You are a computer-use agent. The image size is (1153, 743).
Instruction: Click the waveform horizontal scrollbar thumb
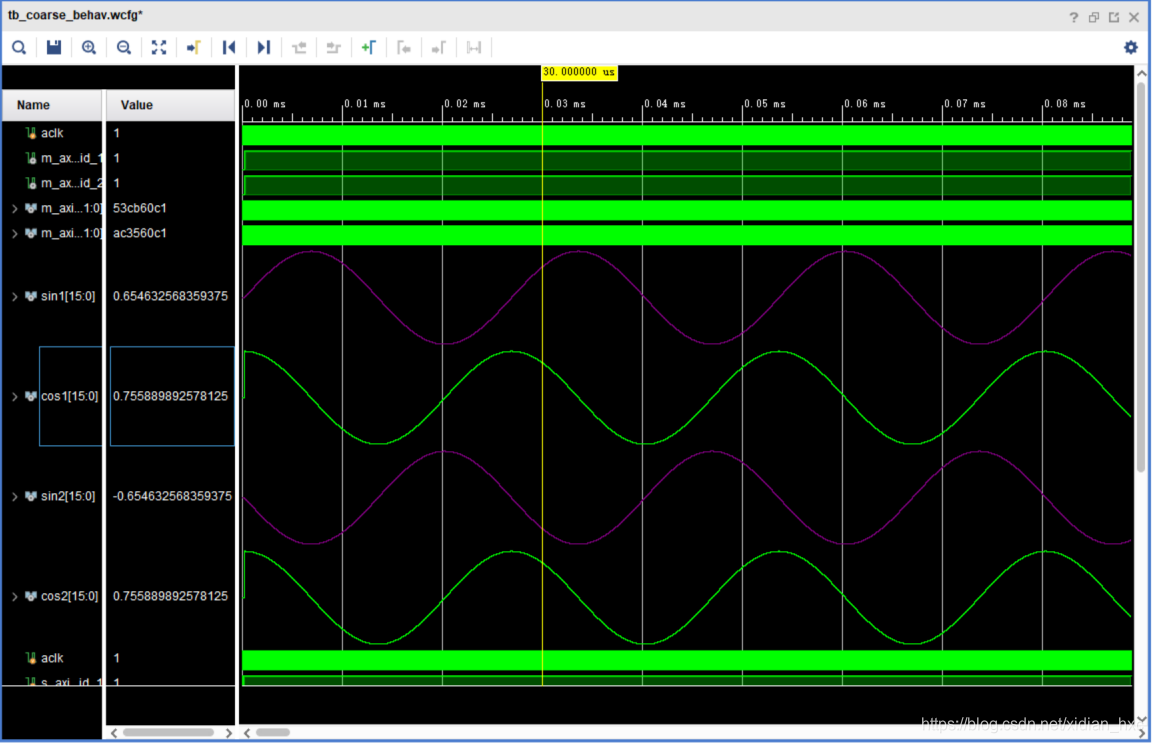tap(273, 733)
